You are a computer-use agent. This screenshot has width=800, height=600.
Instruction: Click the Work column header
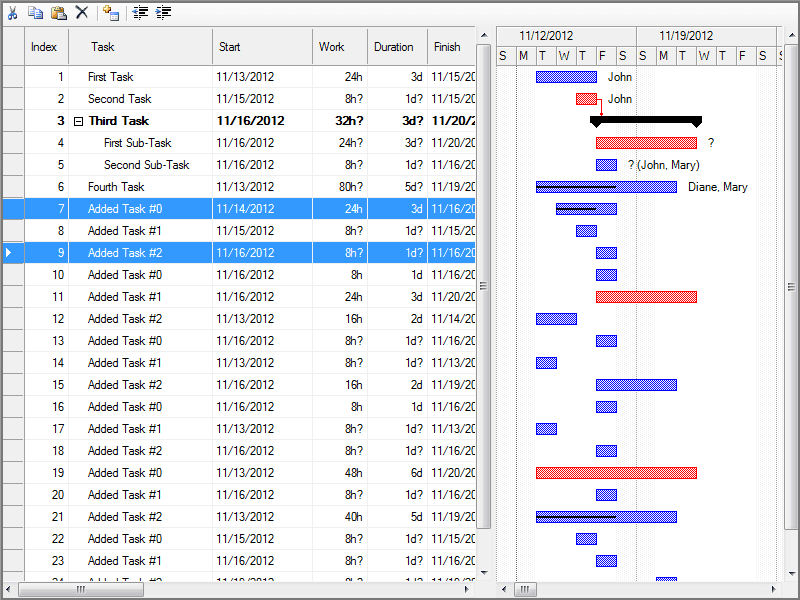(340, 47)
